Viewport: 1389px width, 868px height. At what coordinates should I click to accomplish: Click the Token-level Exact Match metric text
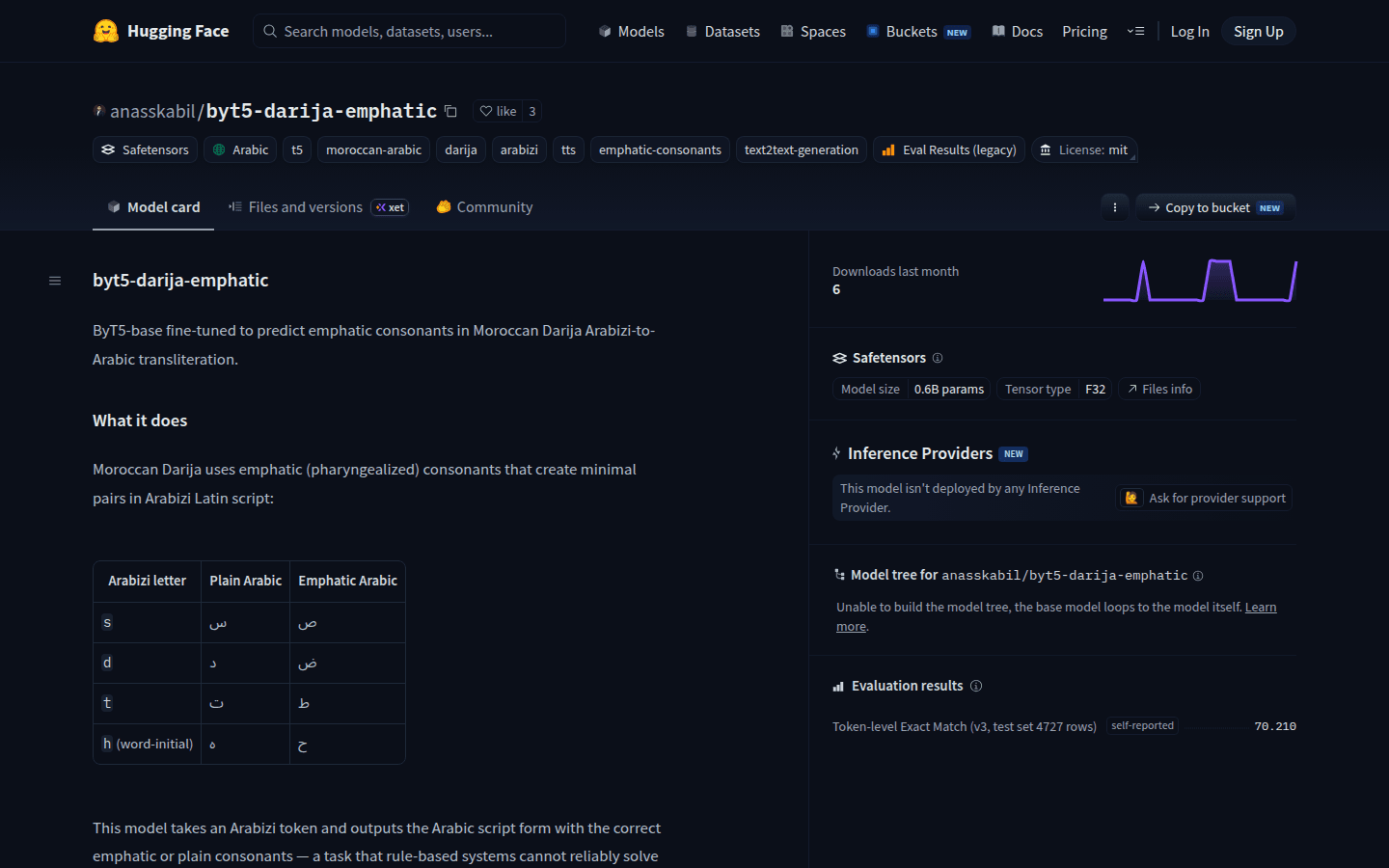pos(965,726)
